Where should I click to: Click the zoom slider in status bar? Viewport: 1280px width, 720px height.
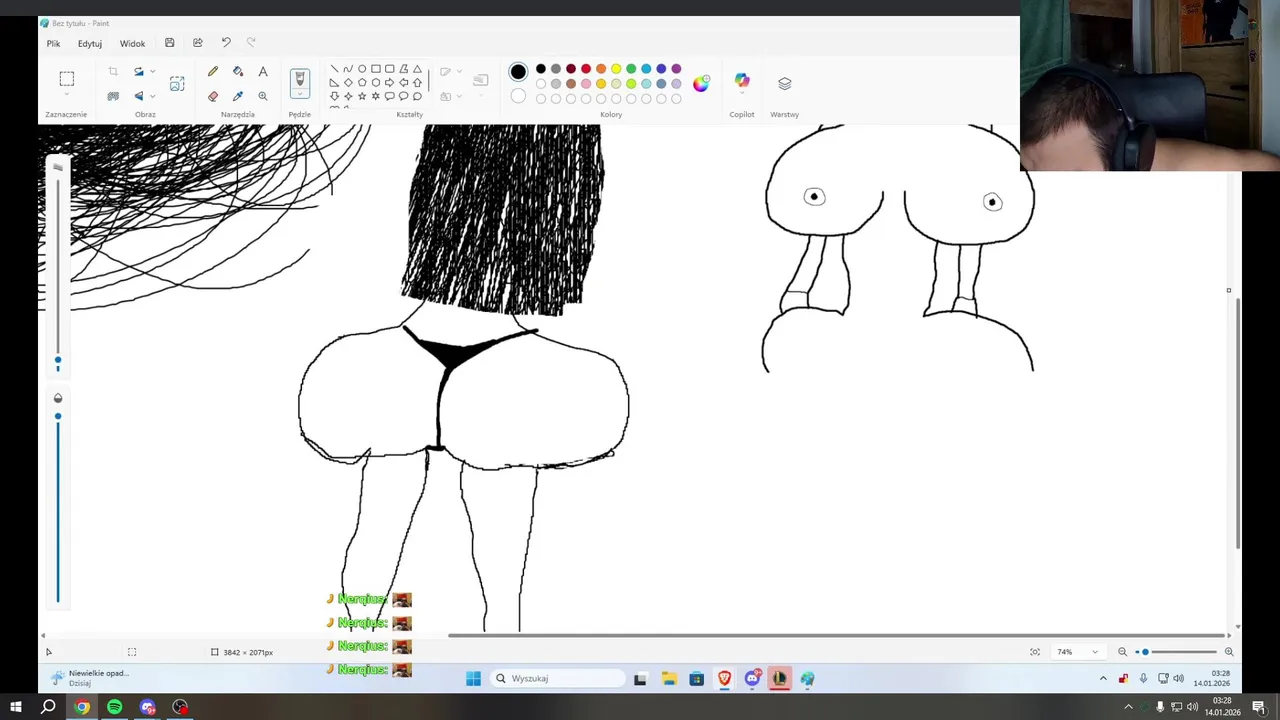(x=1176, y=652)
